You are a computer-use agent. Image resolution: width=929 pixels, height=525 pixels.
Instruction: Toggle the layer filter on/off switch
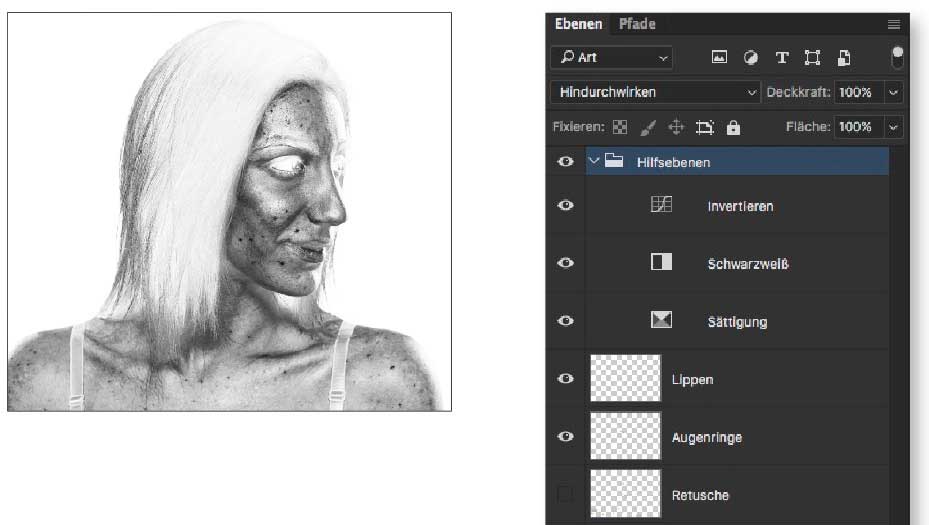898,56
